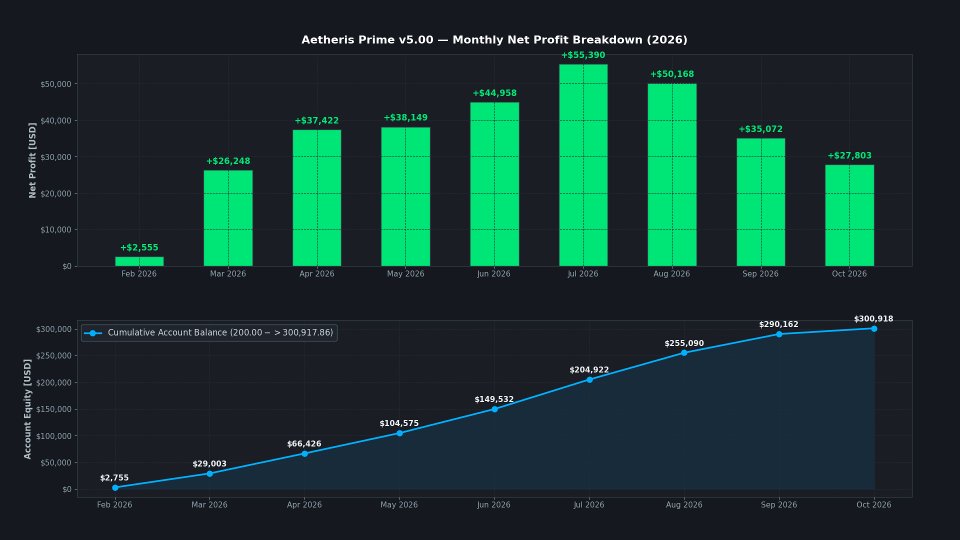This screenshot has height=540, width=960.
Task: Click the $2,755 balance data point
Action: click(115, 488)
